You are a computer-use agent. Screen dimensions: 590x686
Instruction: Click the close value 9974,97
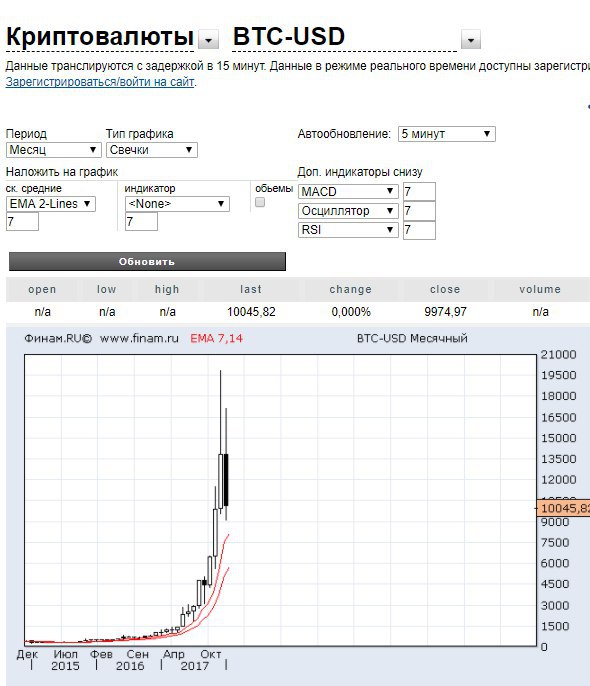445,312
